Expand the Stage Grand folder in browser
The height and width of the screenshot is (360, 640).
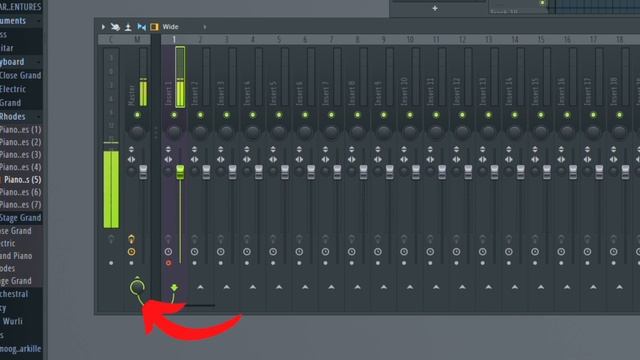point(21,218)
